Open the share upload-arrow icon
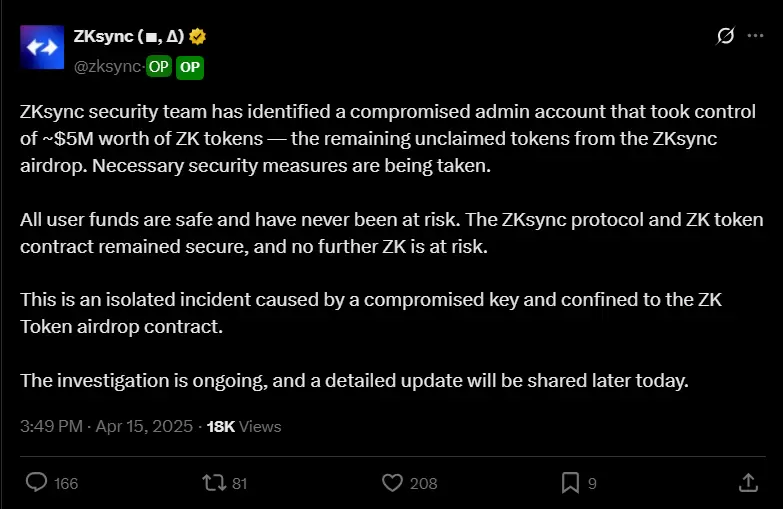 748,483
